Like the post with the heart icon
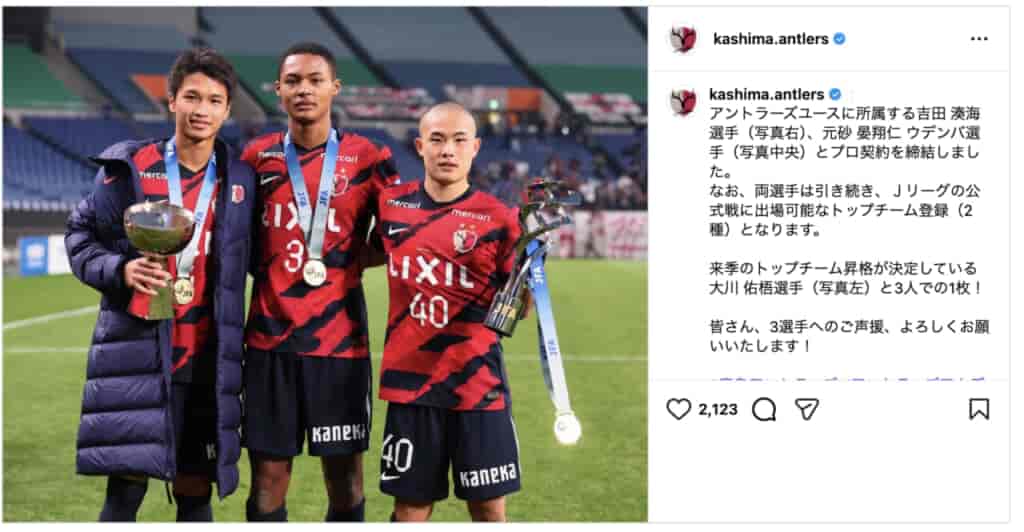Viewport: 1024px width, 532px height. 678,409
